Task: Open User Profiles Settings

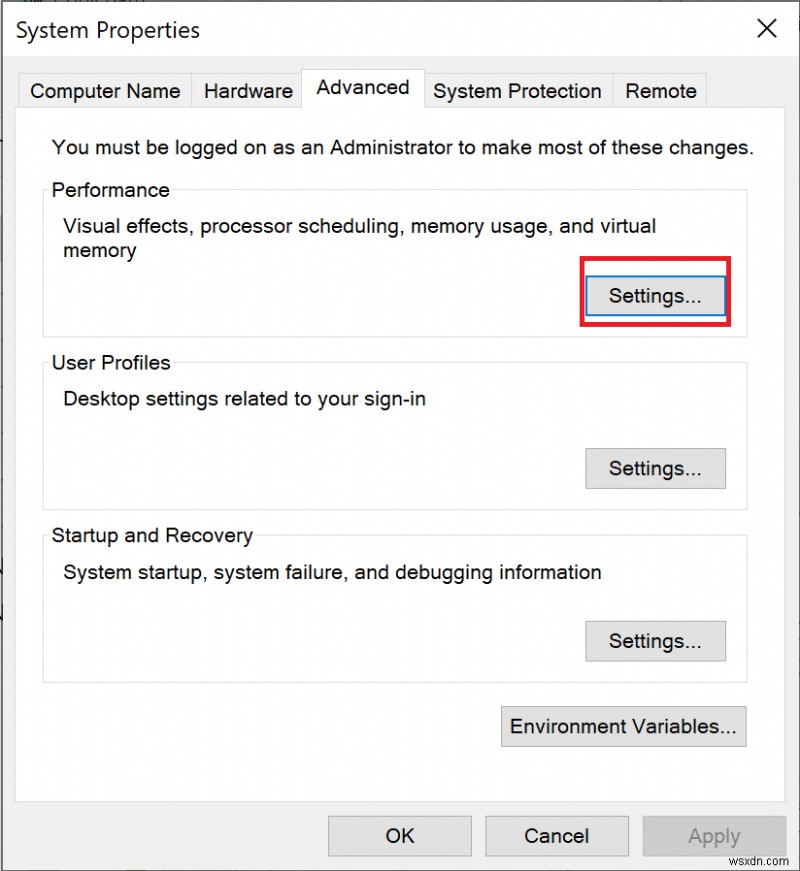Action: (x=655, y=468)
